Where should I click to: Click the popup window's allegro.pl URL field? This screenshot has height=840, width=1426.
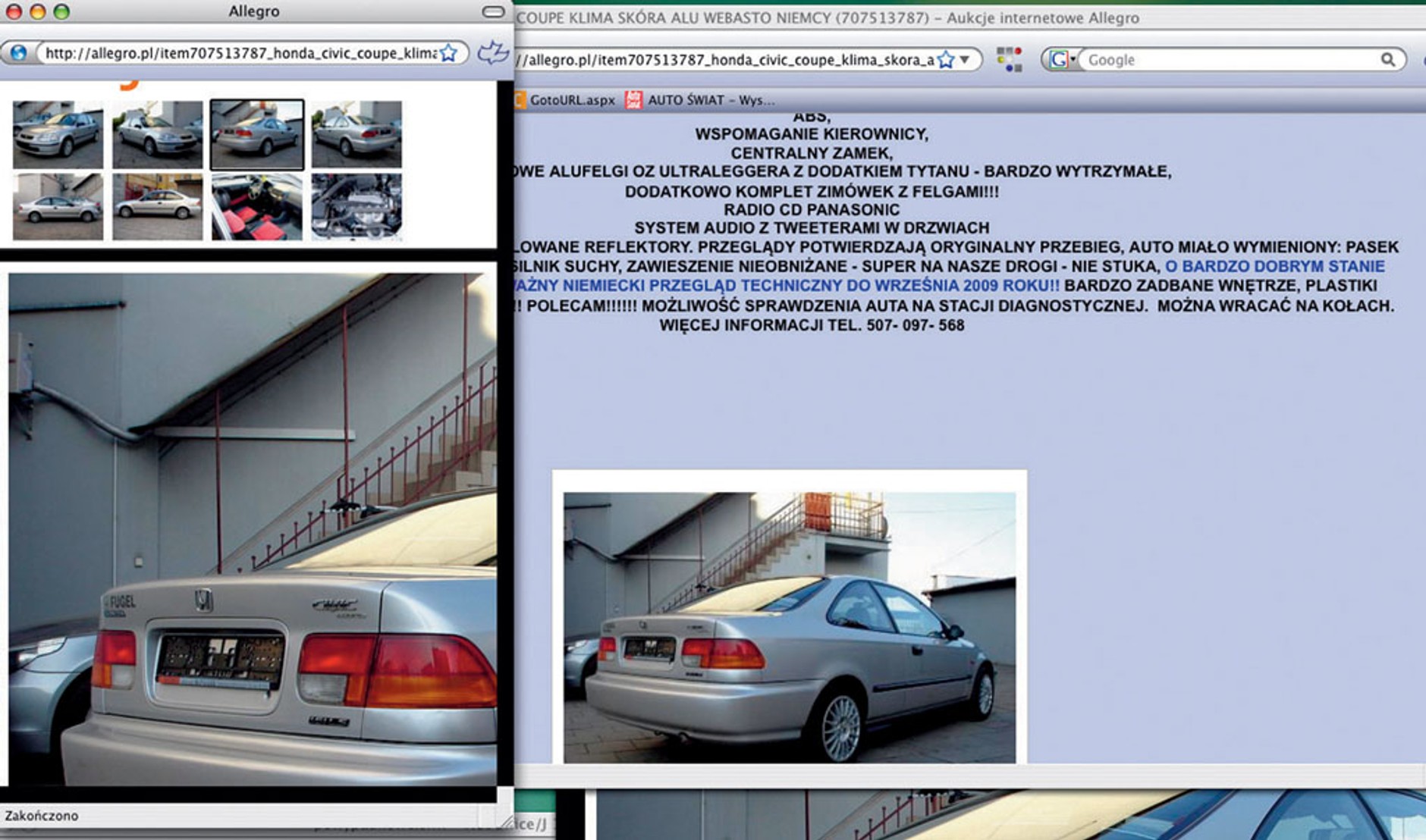[x=239, y=53]
